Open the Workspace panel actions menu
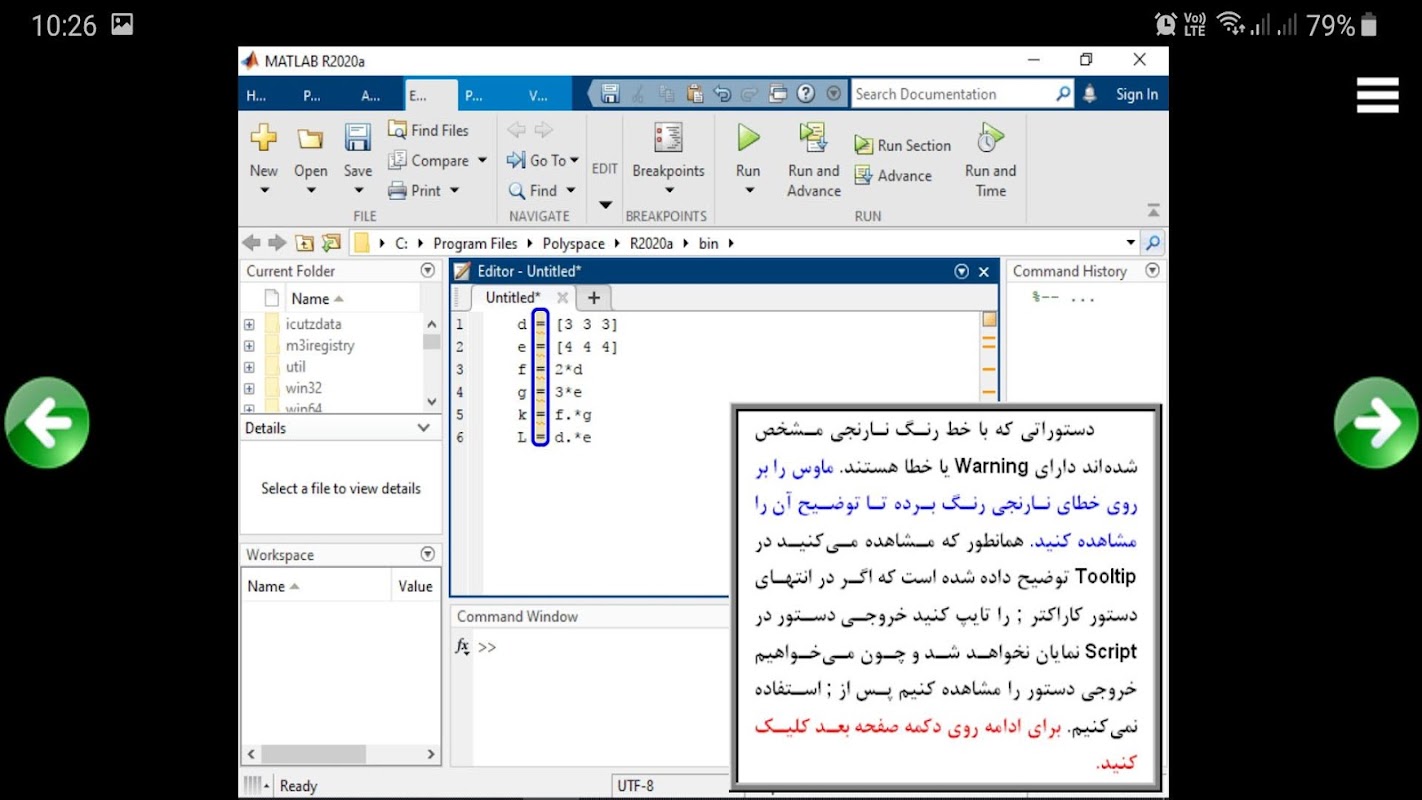The height and width of the screenshot is (800, 1422). click(x=428, y=555)
